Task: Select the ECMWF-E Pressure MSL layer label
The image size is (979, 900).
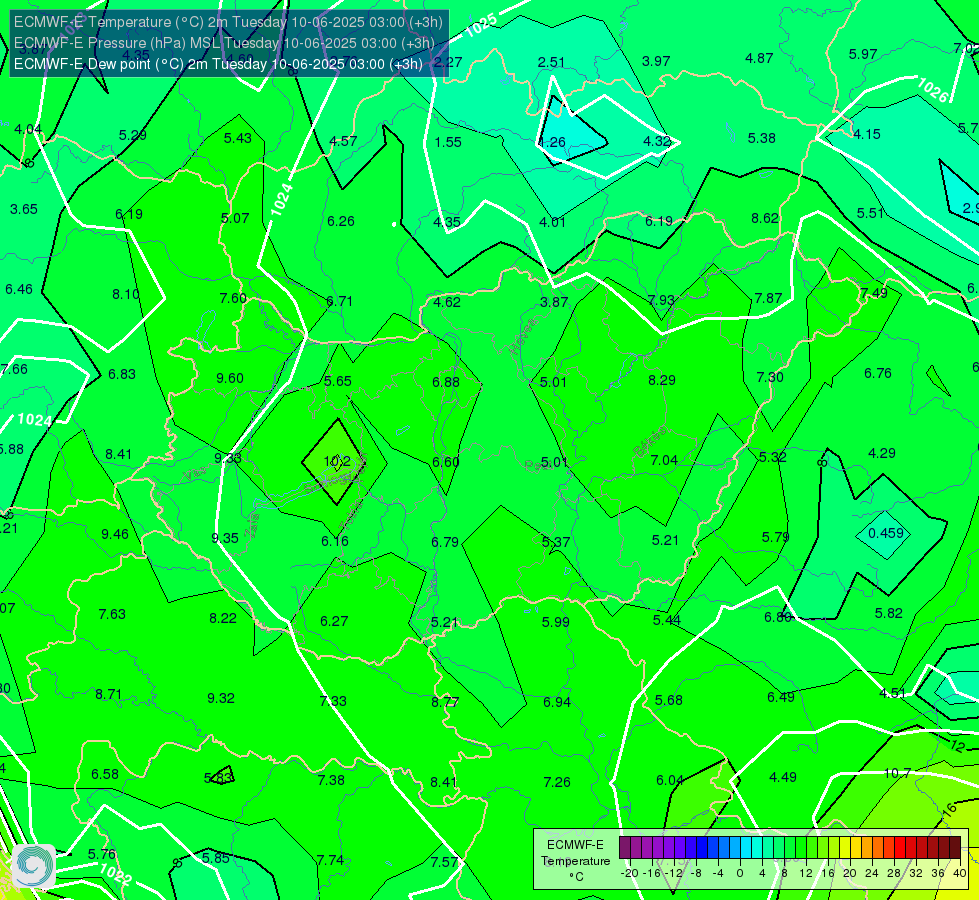Action: (x=224, y=43)
